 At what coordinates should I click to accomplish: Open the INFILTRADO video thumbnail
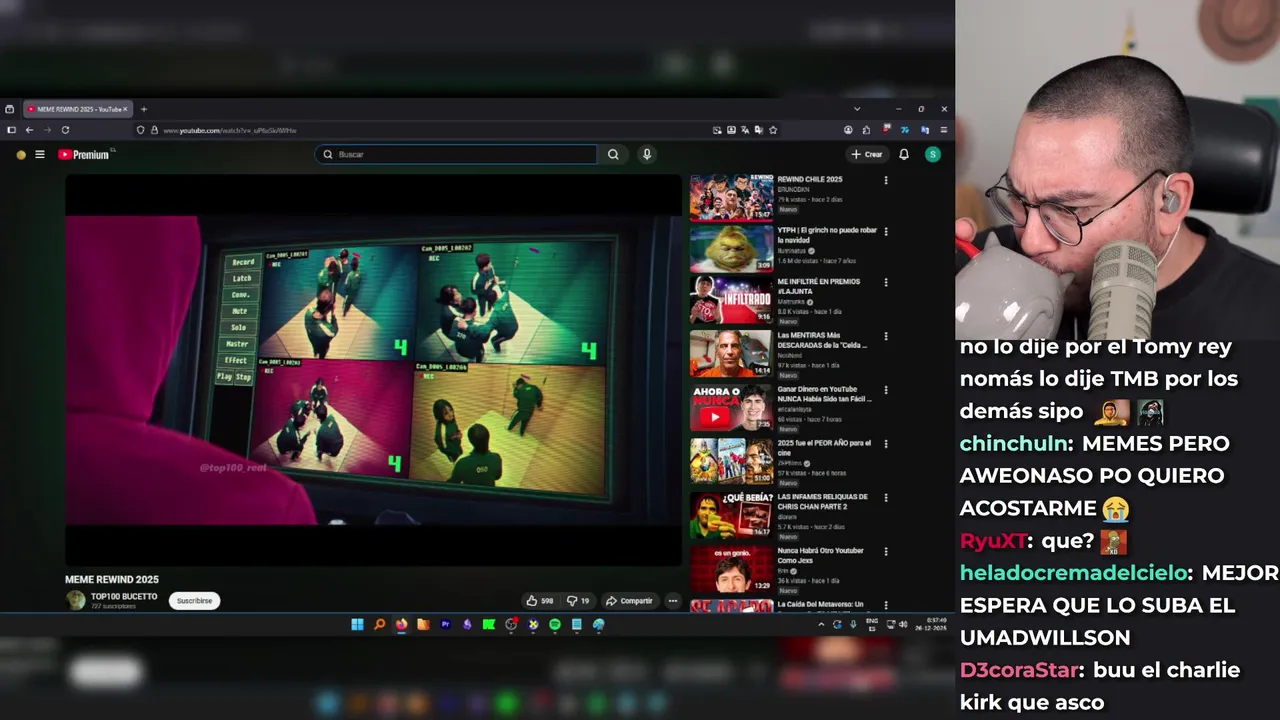[732, 300]
